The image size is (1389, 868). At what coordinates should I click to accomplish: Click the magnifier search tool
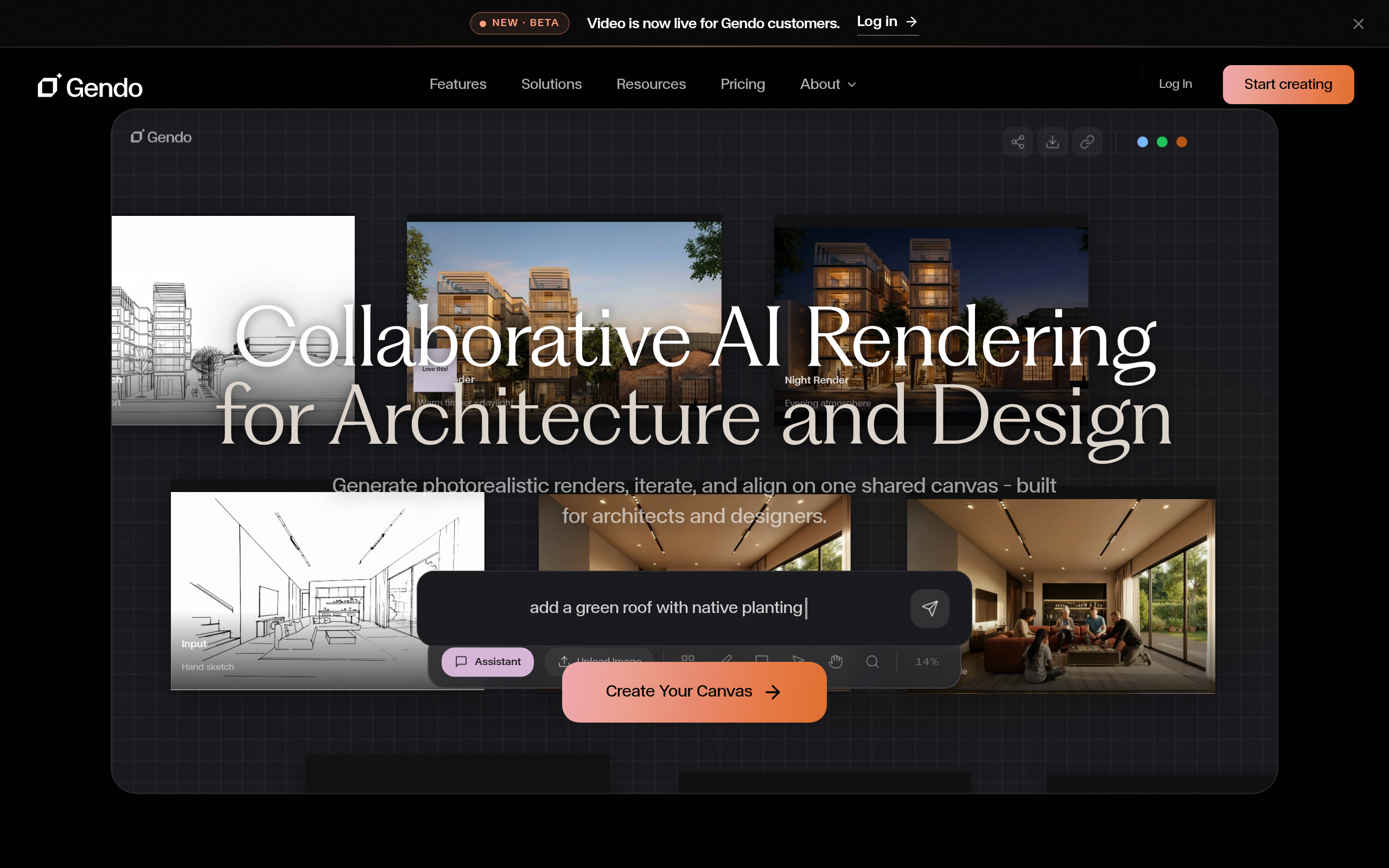pyautogui.click(x=872, y=661)
